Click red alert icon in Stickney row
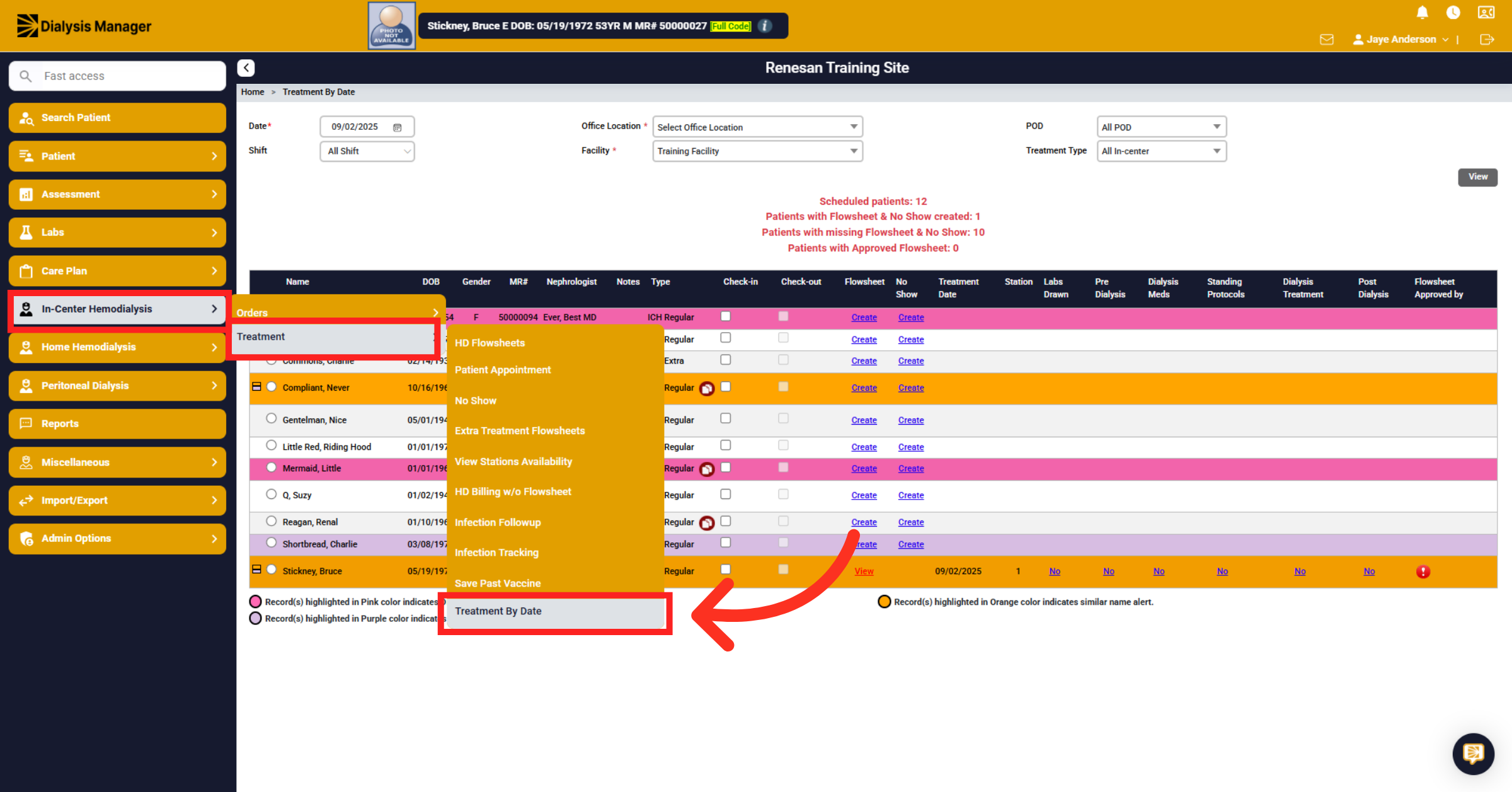 [x=1423, y=571]
